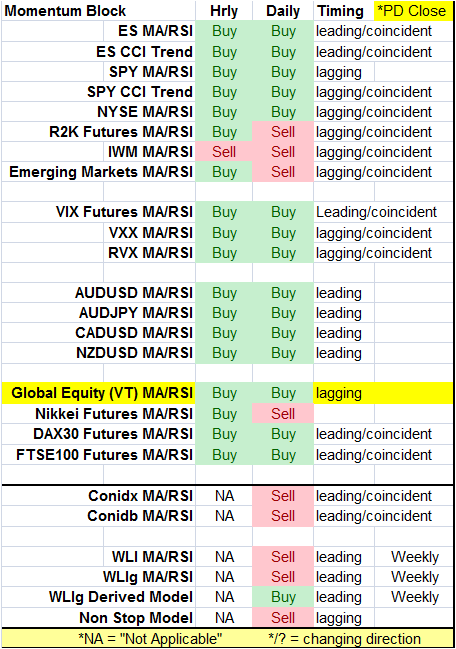Click Emerging Markets MA/RSI daily Sell cell

283,172
